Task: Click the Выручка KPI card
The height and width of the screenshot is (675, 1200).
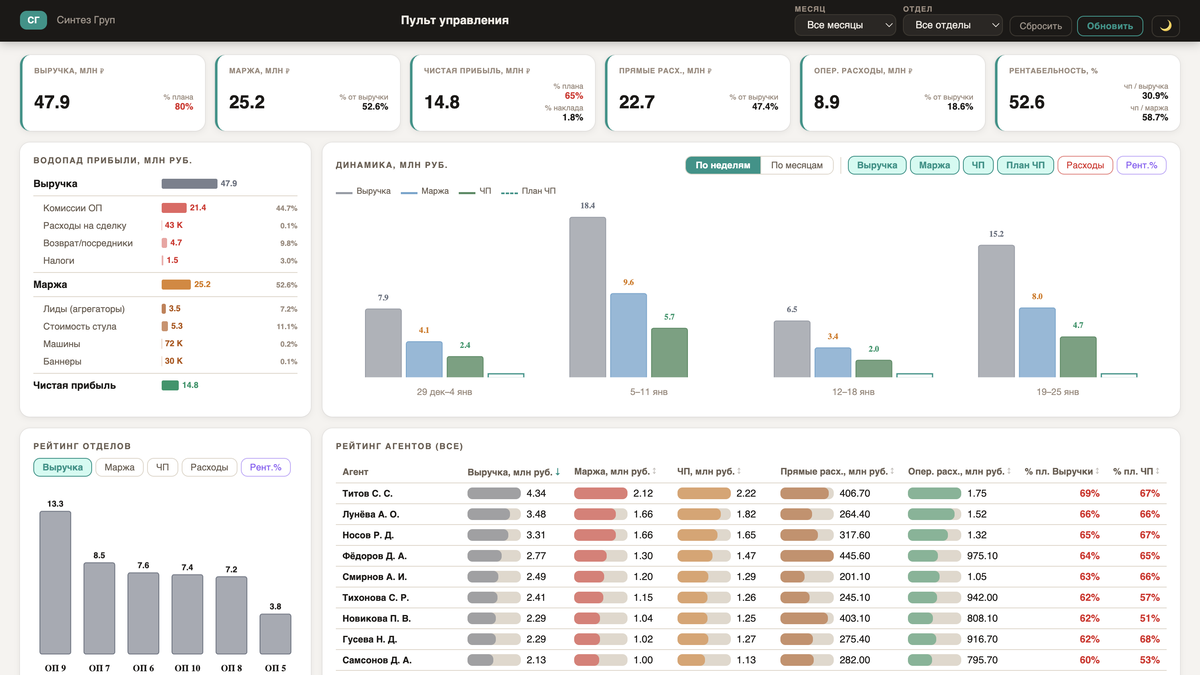Action: click(x=112, y=93)
